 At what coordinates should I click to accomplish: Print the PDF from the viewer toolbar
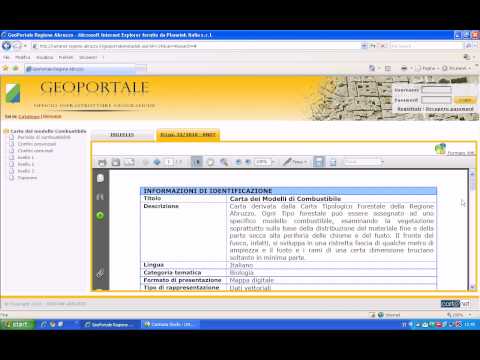click(x=102, y=162)
